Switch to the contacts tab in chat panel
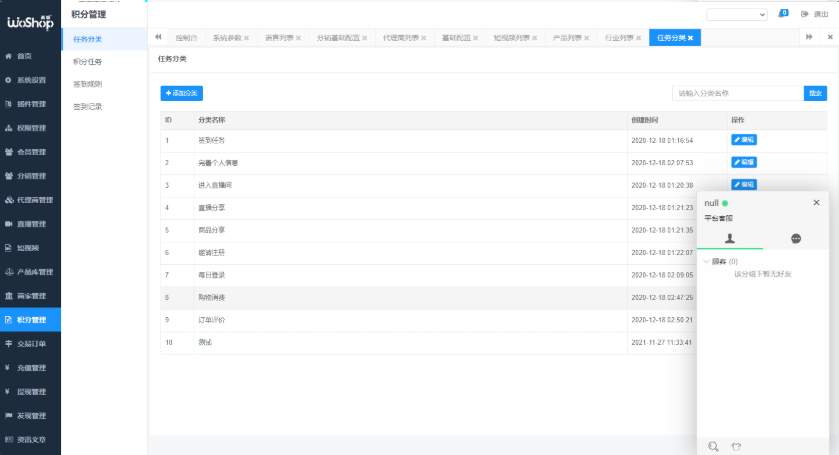 (730, 239)
